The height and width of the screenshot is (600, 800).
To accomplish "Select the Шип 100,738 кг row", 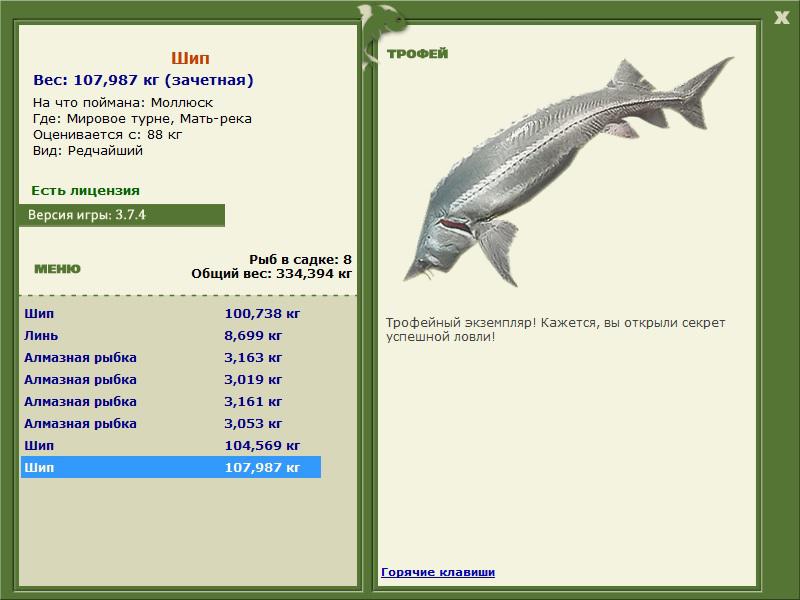I will pyautogui.click(x=171, y=313).
